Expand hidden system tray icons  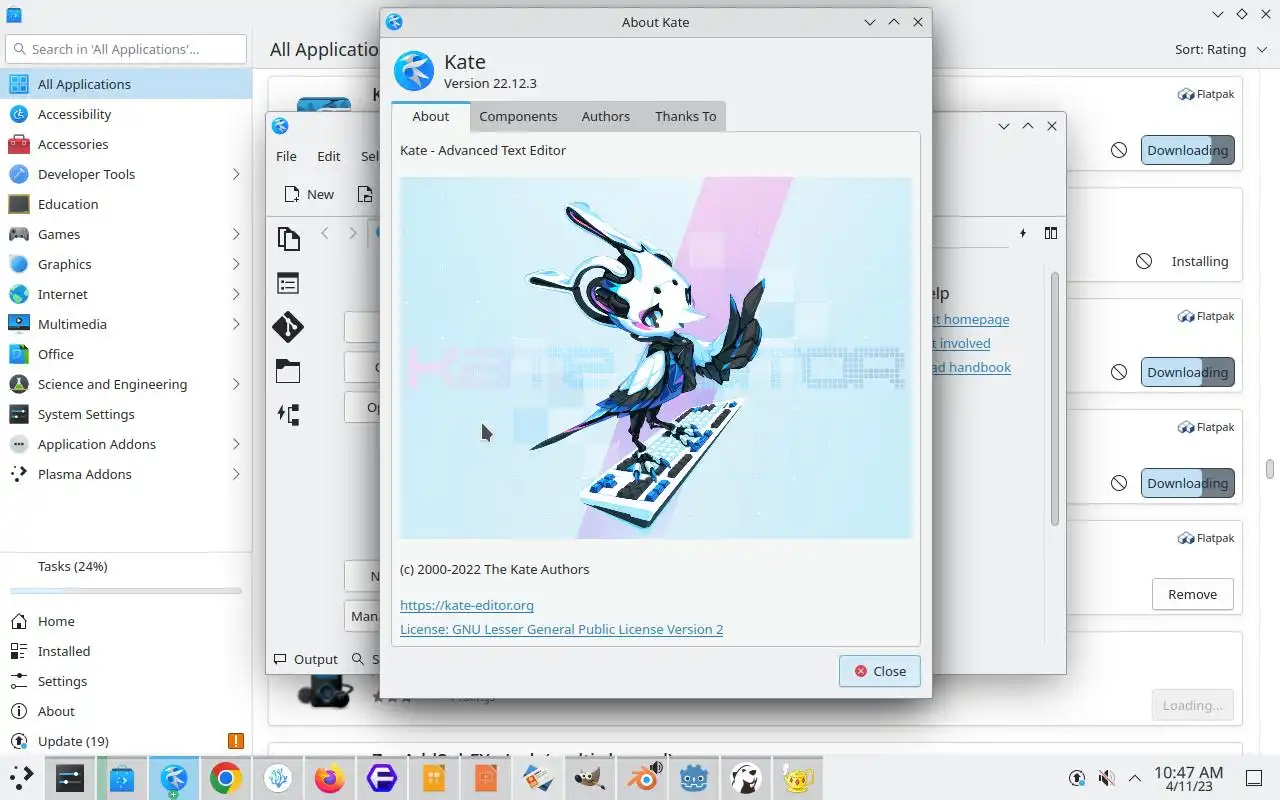[1135, 777]
